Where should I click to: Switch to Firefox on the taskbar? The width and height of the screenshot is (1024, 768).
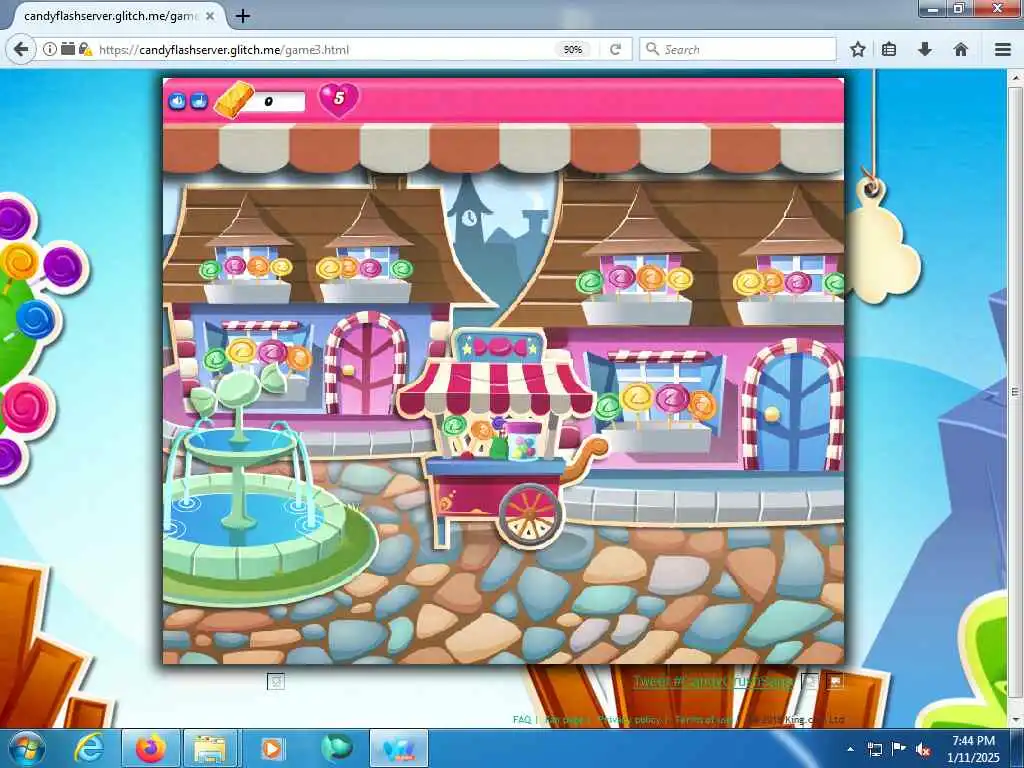pos(150,748)
